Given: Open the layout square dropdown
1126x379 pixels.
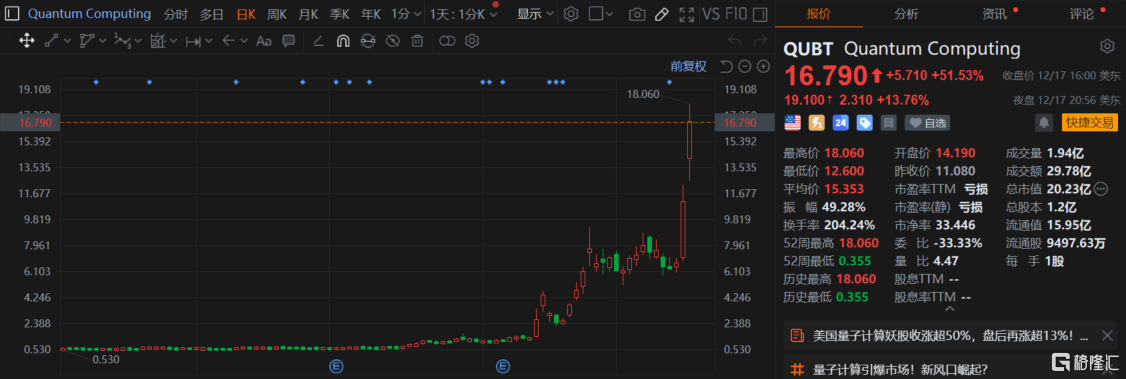Looking at the screenshot, I should (601, 14).
